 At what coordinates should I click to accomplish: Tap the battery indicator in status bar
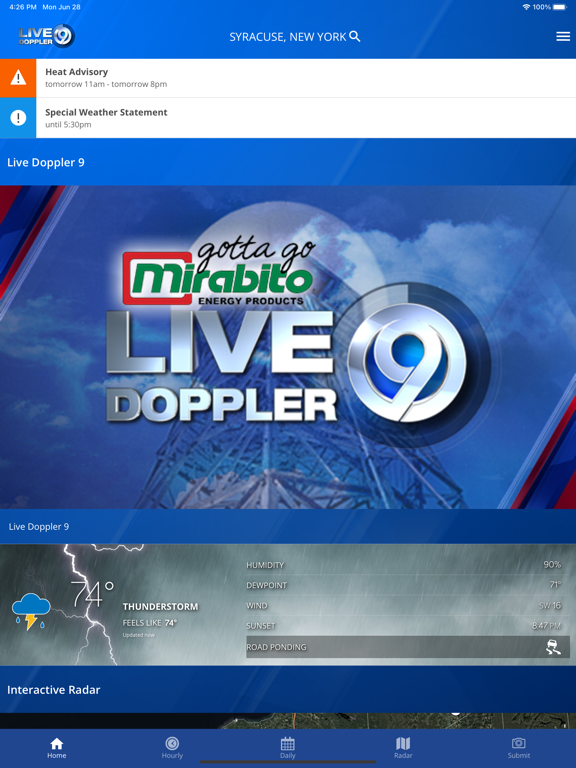[x=560, y=7]
